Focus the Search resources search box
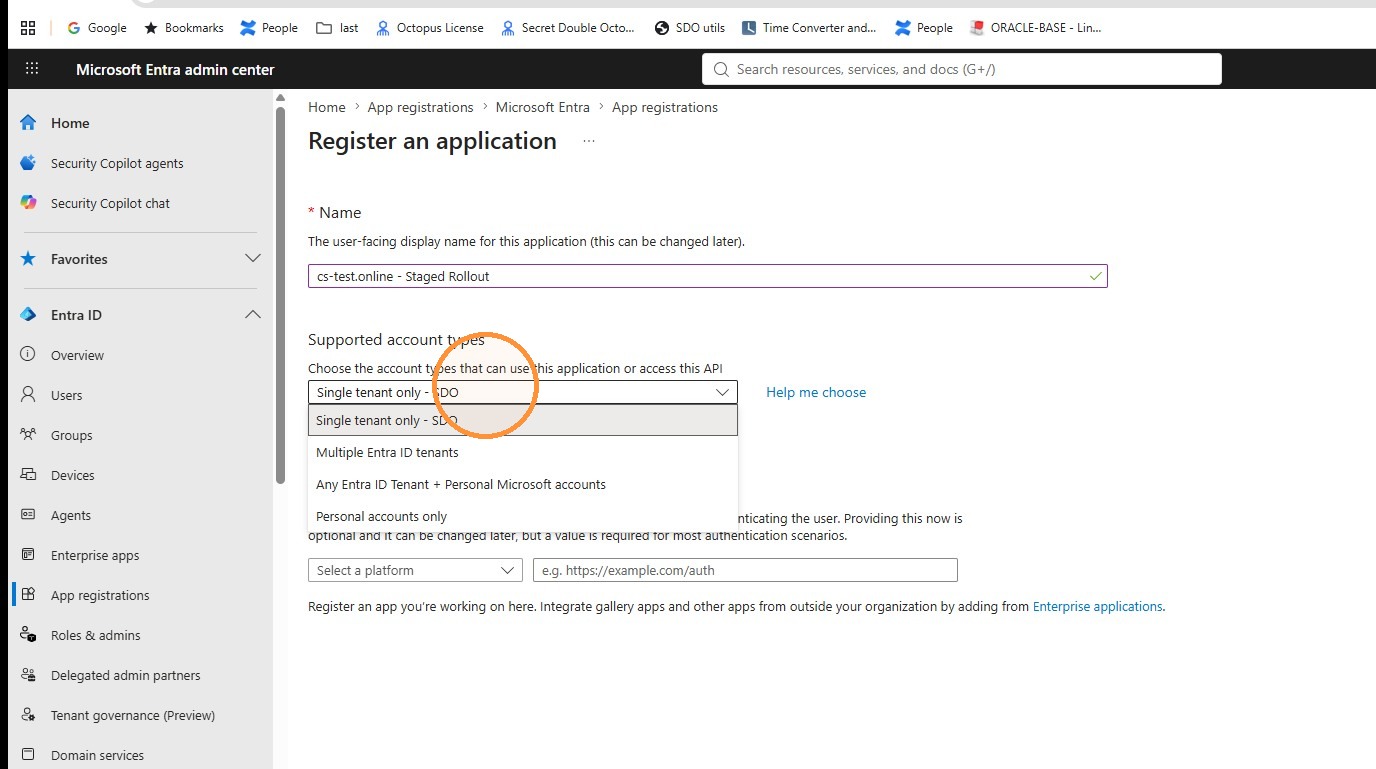Viewport: 1376px width, 769px height. [962, 69]
